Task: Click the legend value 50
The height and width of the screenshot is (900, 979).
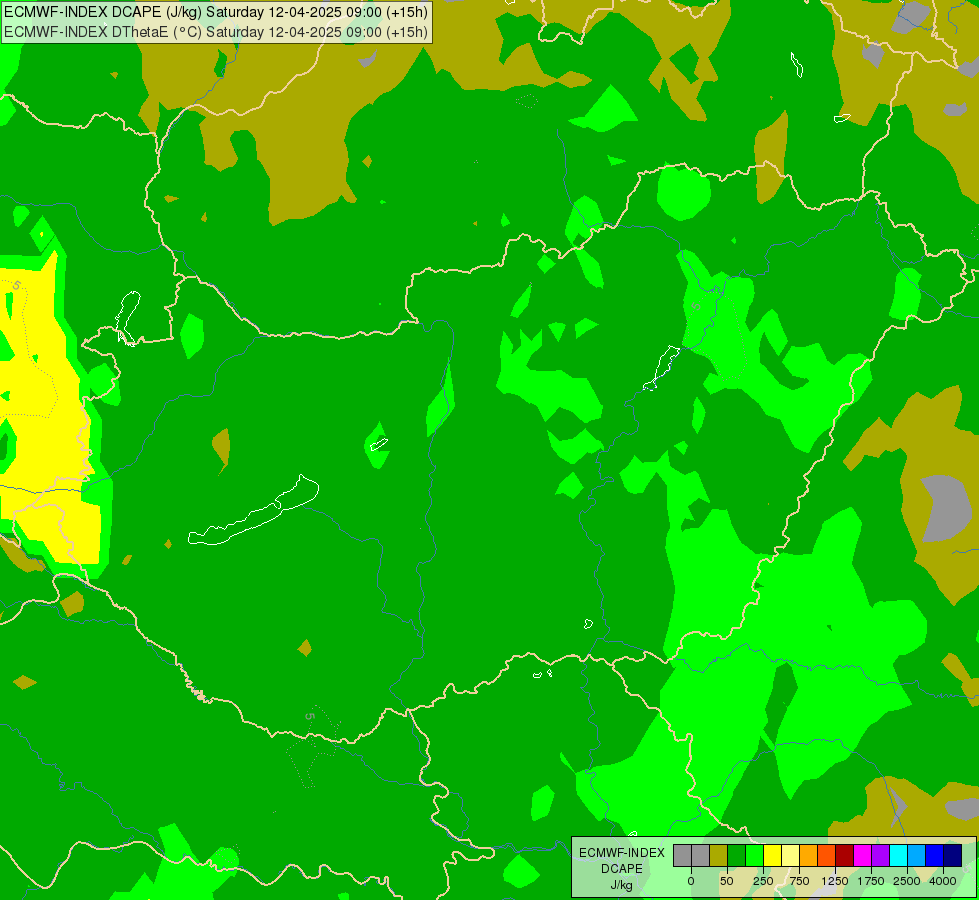Action: (727, 881)
